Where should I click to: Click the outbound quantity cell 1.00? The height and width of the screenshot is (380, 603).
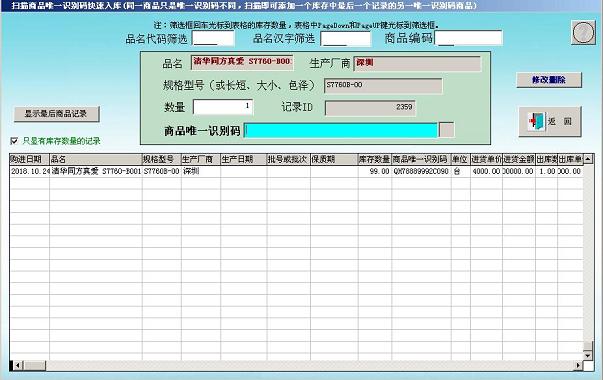(x=546, y=172)
